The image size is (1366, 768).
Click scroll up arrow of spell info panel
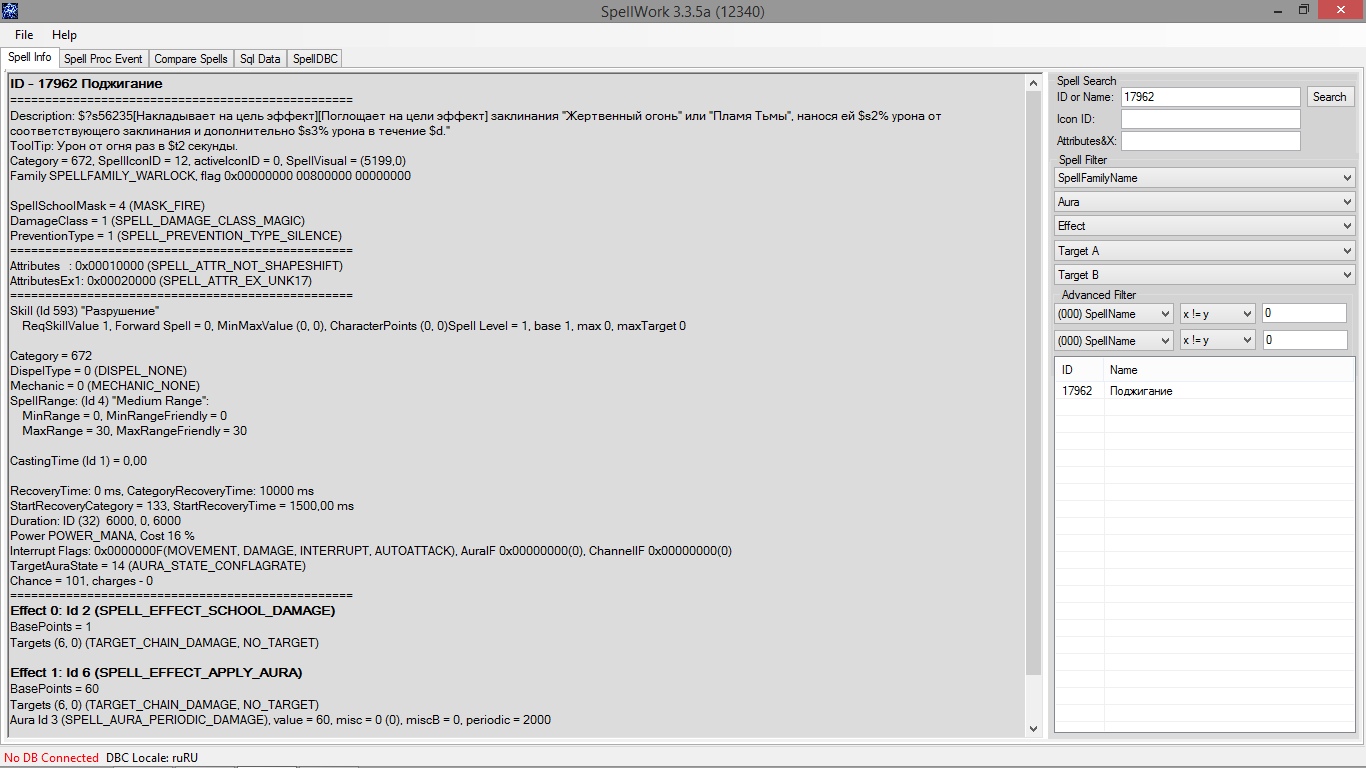[1033, 84]
